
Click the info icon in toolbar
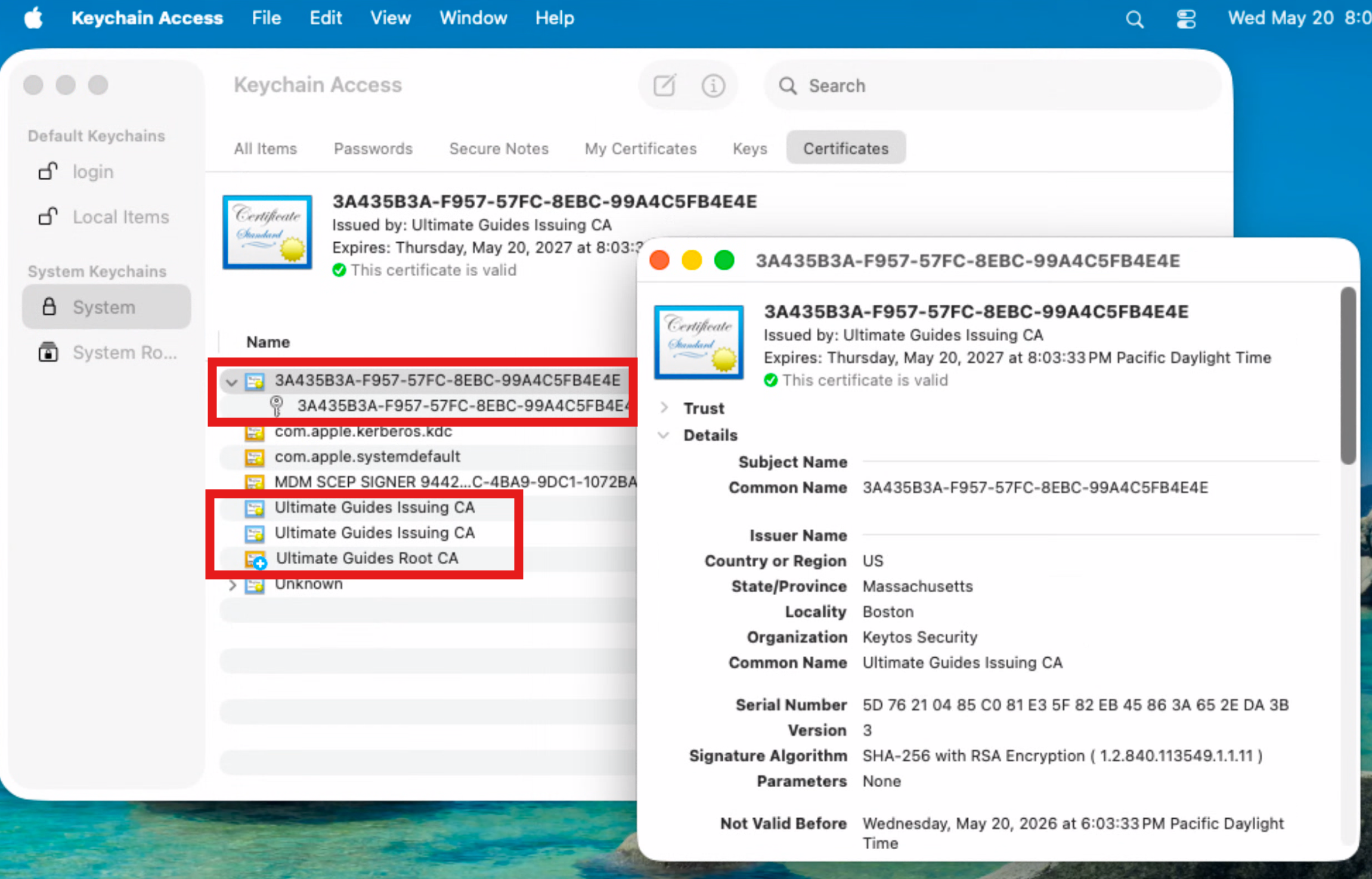(x=713, y=86)
